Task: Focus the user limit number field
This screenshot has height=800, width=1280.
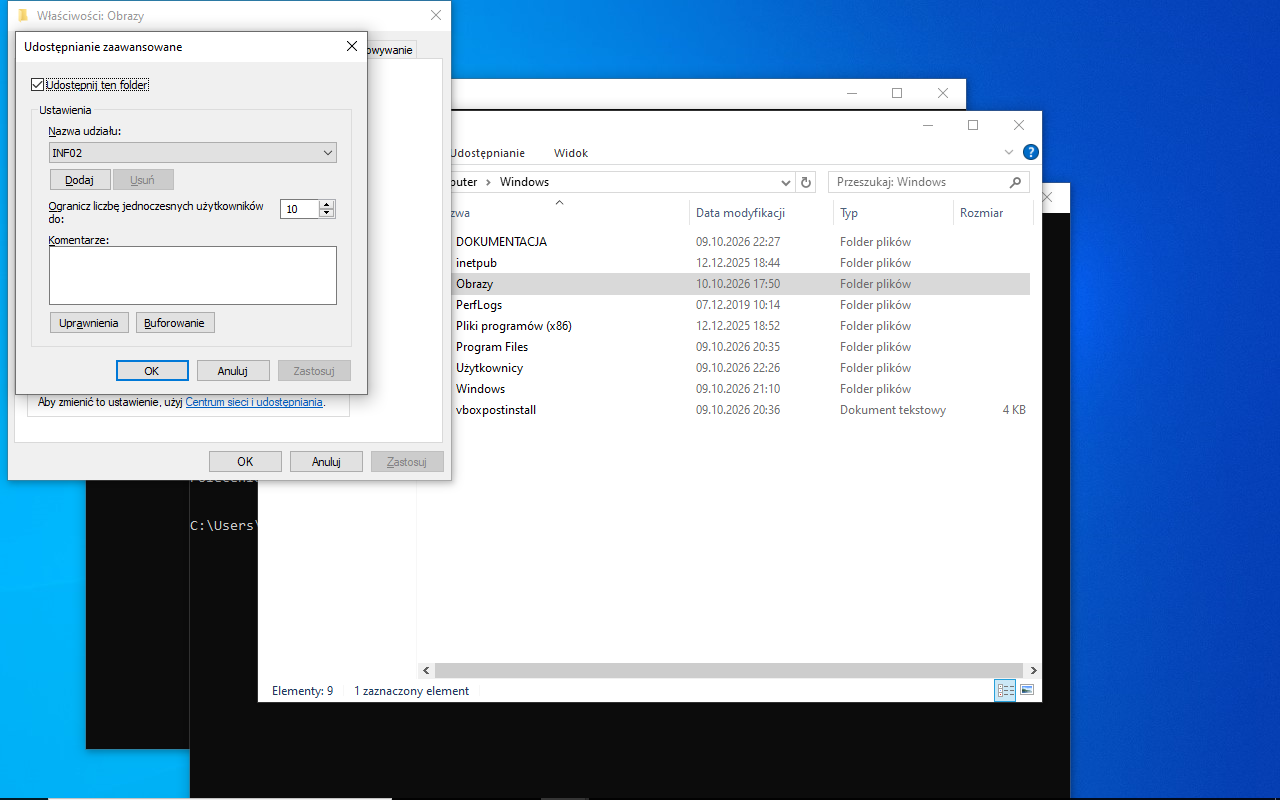Action: [x=300, y=209]
